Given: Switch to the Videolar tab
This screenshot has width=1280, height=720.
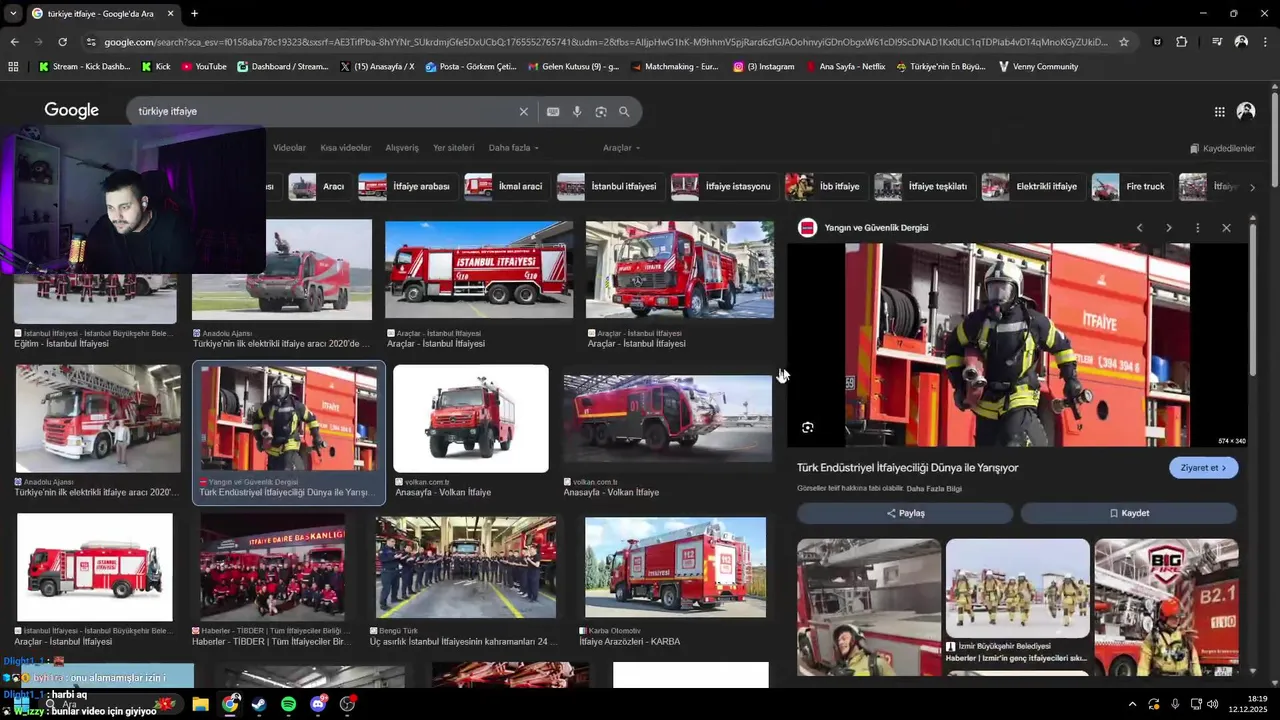Looking at the screenshot, I should pos(289,148).
